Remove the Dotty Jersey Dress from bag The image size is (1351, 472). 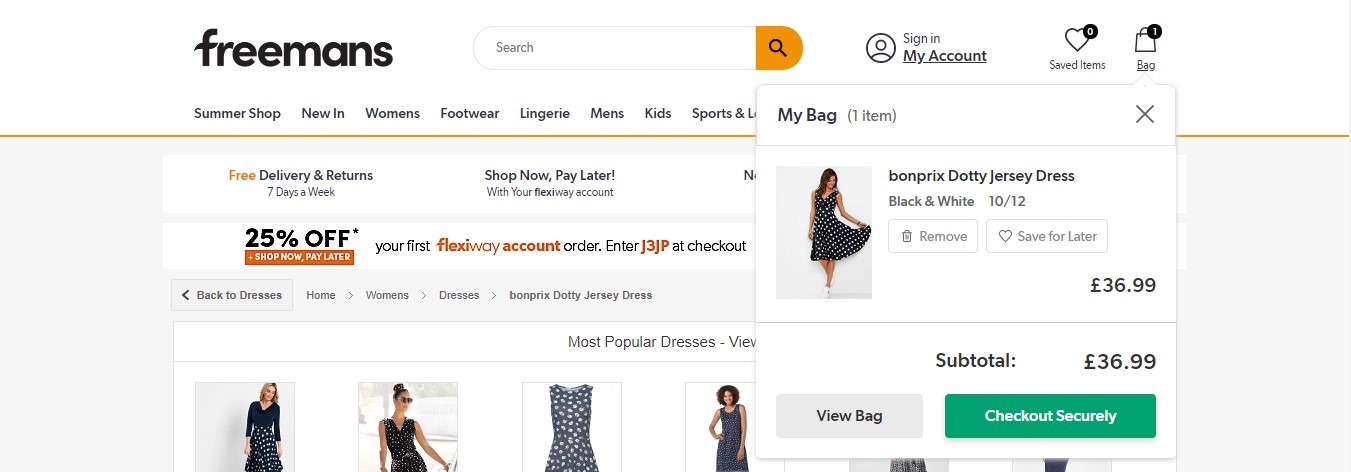(x=932, y=237)
